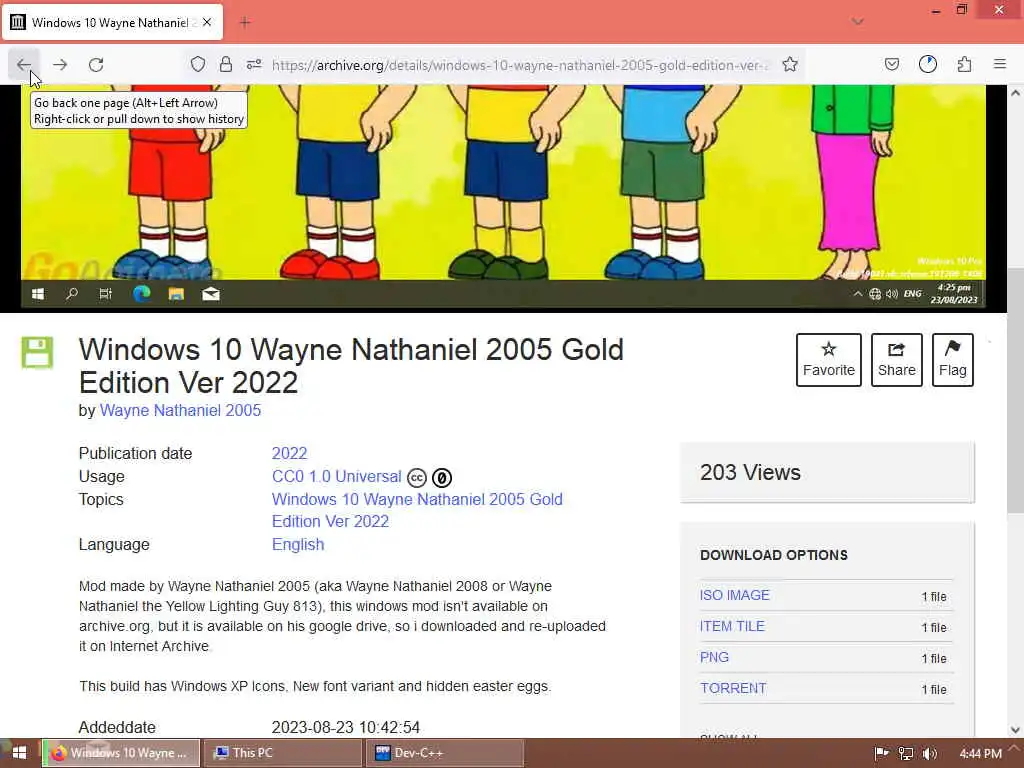Click the DOWNLOAD OPTIONS heading

coord(774,555)
